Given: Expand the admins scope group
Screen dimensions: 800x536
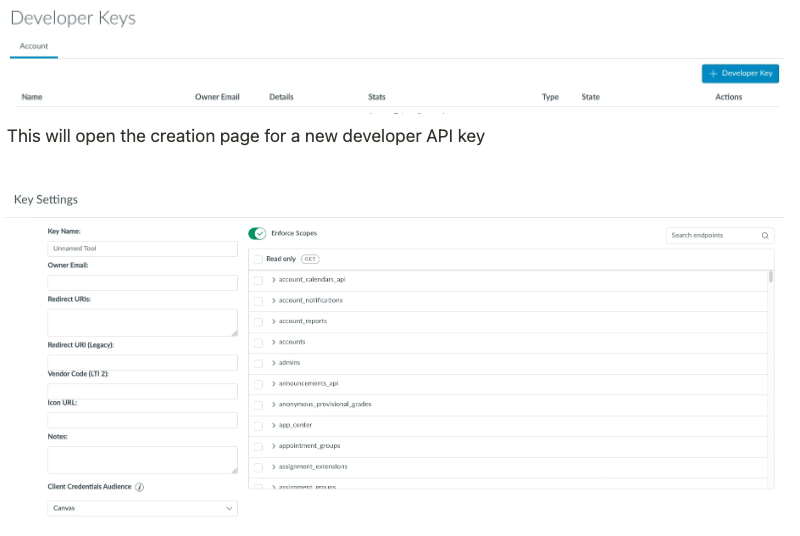Looking at the screenshot, I should pyautogui.click(x=273, y=363).
